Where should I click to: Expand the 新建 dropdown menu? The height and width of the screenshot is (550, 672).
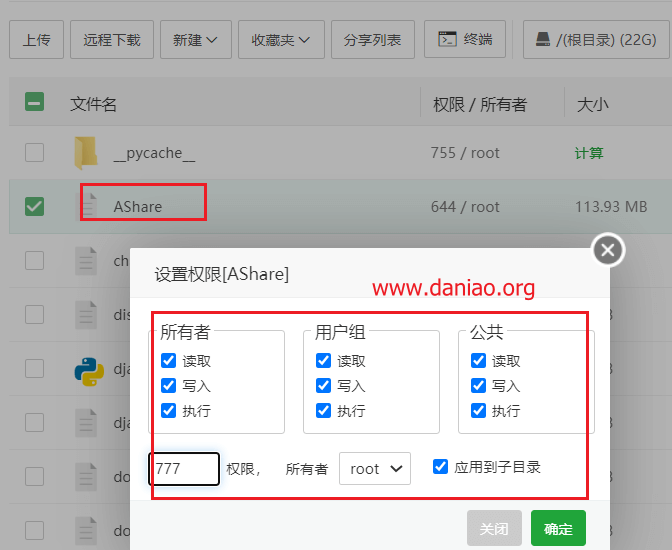click(196, 39)
